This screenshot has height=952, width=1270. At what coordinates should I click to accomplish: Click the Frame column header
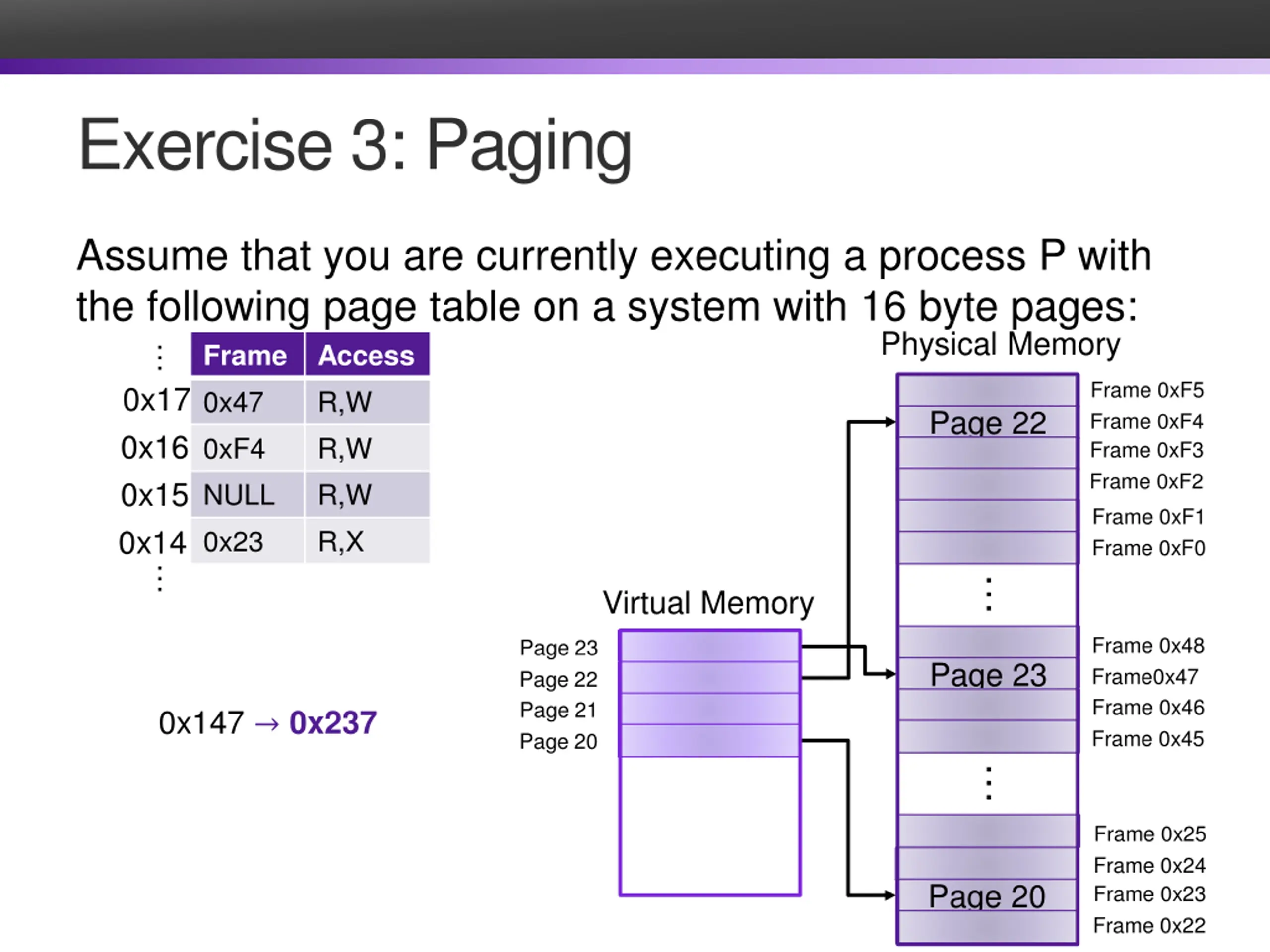pyautogui.click(x=246, y=355)
